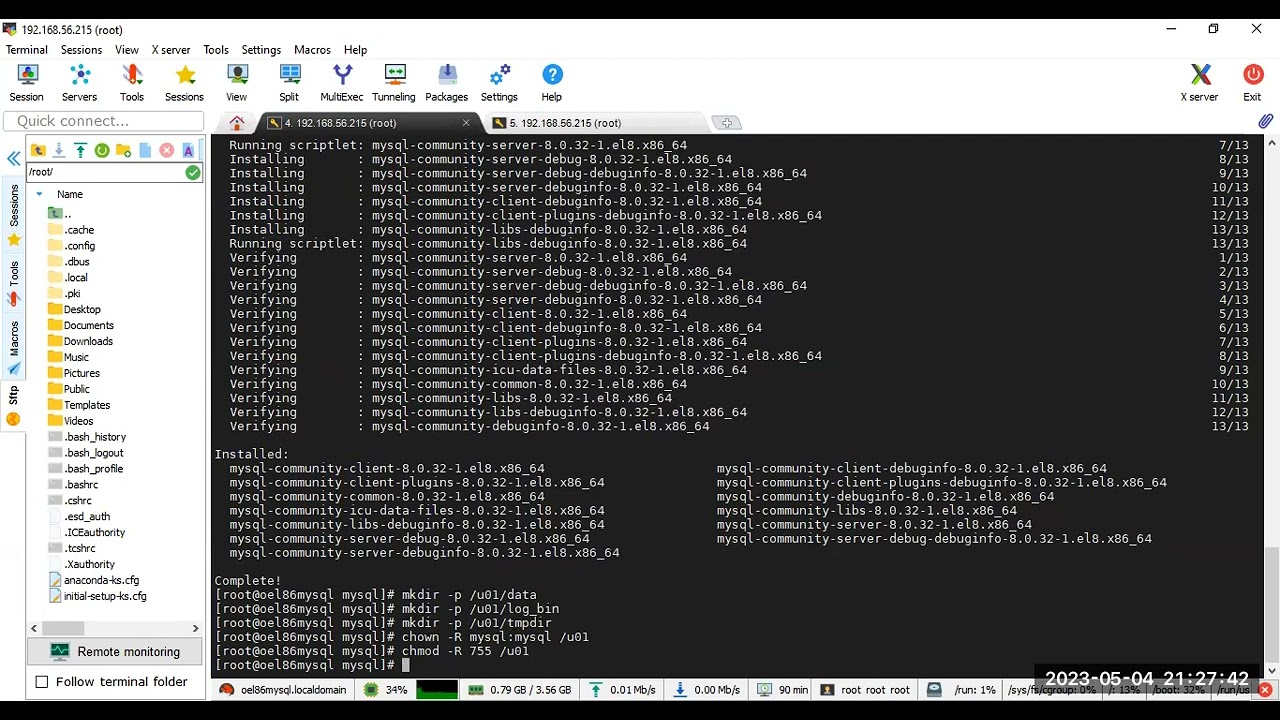Confirm path with green checkmark button
1280x720 pixels.
click(193, 172)
